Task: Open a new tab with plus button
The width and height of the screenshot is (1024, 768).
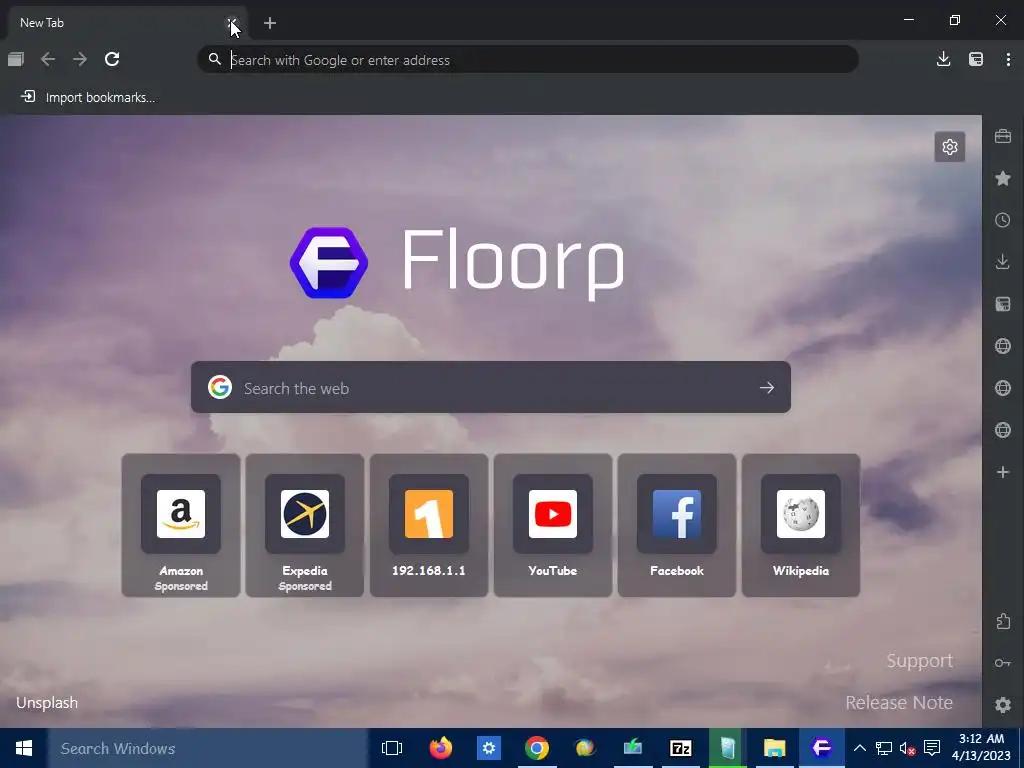Action: 270,24
